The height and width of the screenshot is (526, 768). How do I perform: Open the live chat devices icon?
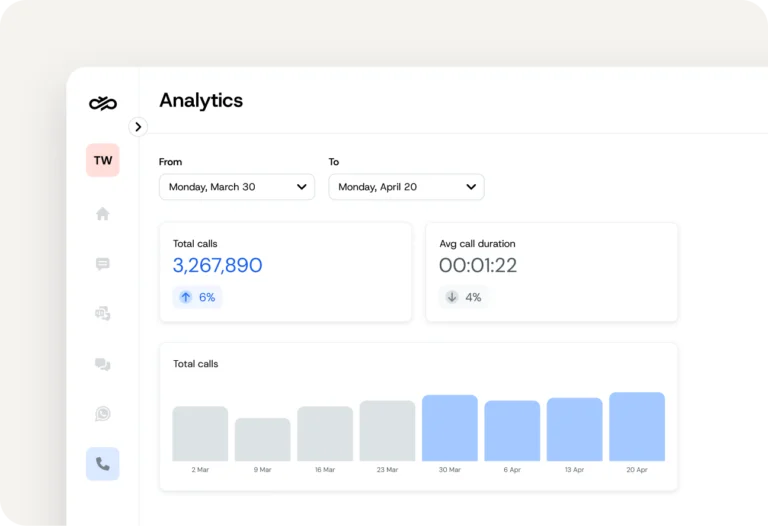pos(102,313)
